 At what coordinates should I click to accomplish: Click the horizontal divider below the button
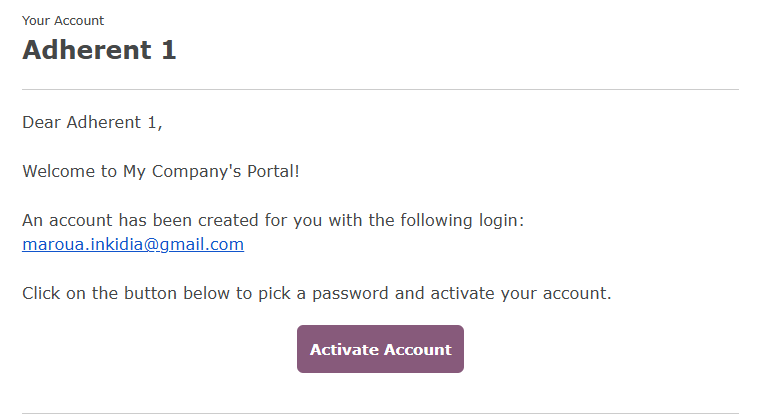tap(380, 413)
